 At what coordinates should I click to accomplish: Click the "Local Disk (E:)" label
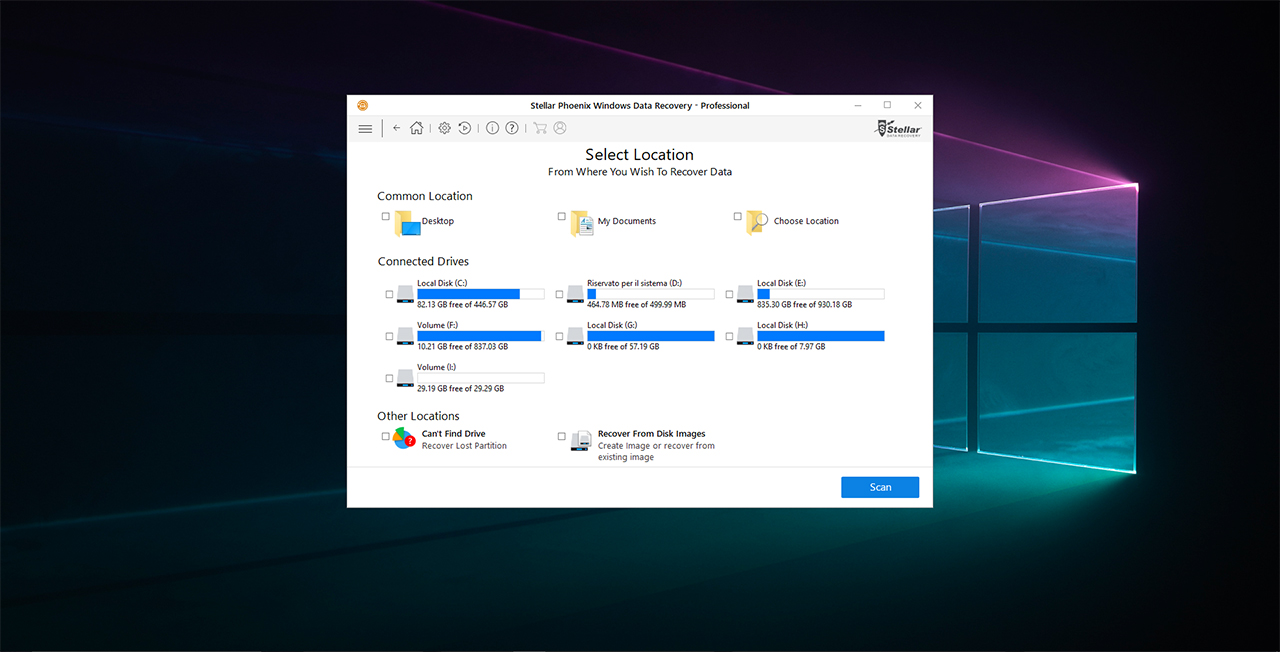781,283
